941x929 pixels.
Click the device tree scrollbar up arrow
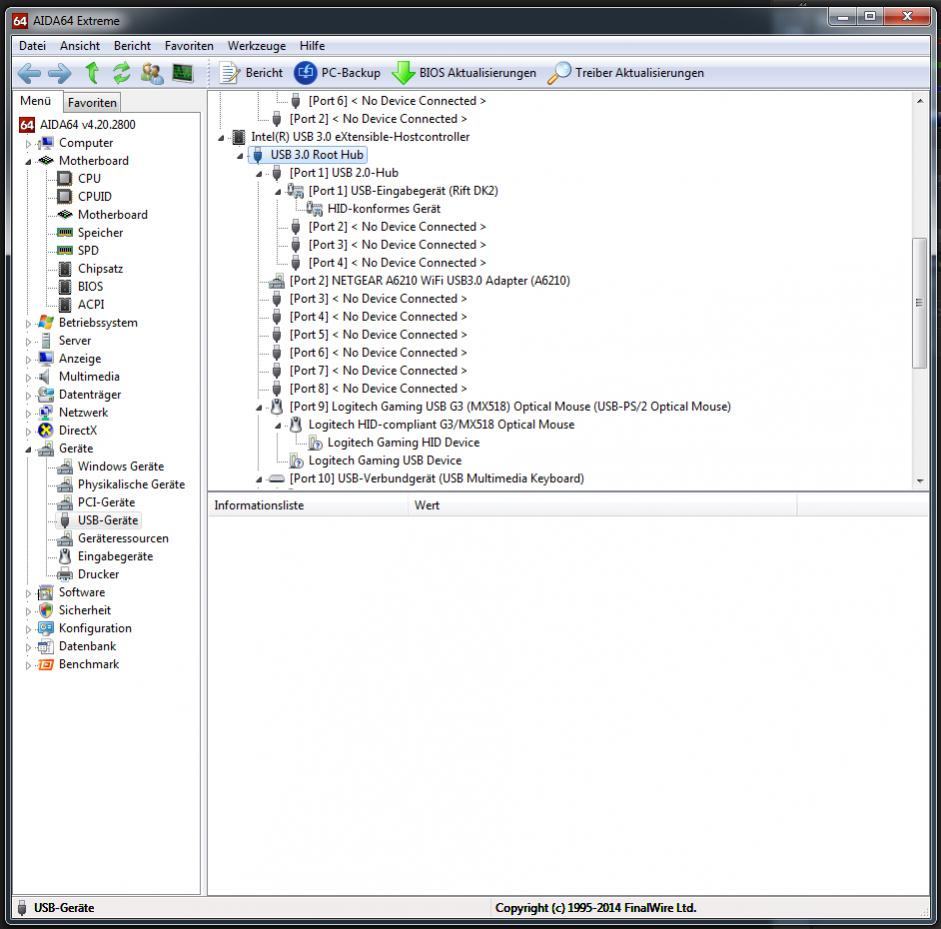[x=920, y=101]
